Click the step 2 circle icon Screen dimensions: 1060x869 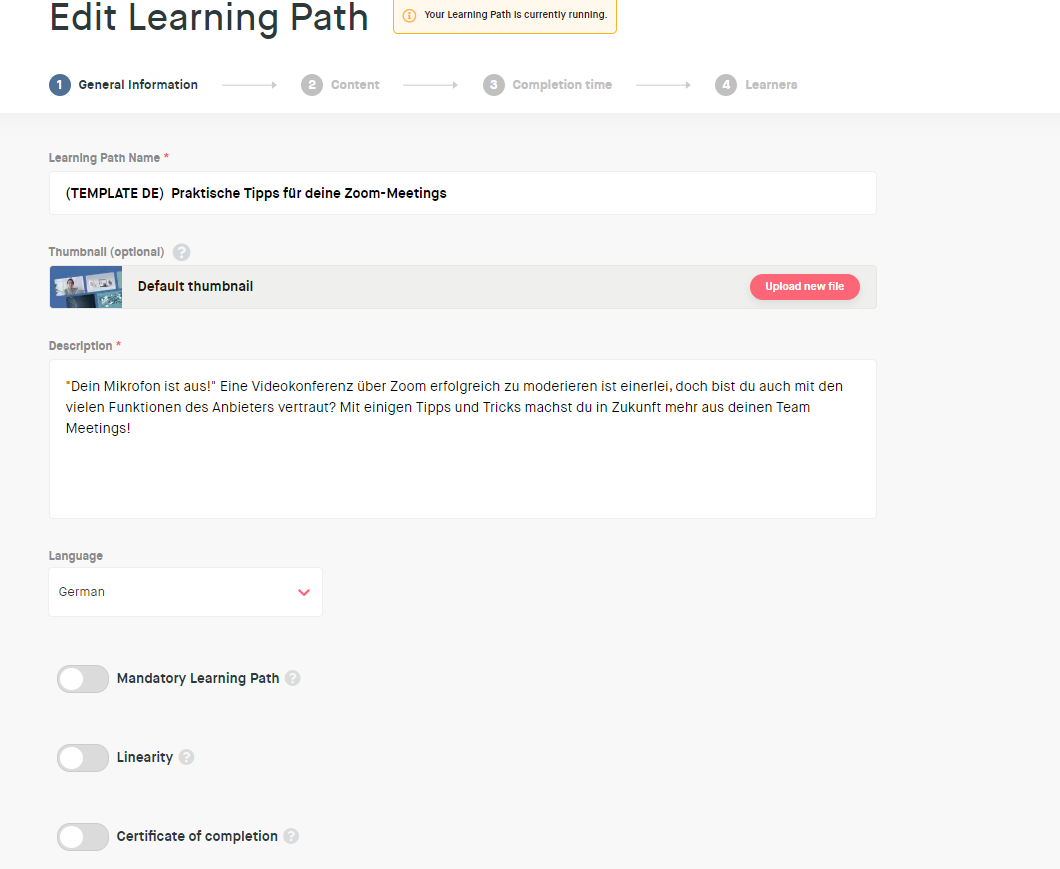[312, 85]
